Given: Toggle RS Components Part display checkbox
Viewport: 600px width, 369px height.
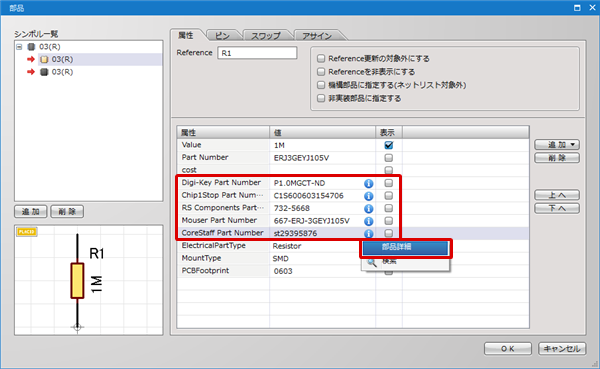Looking at the screenshot, I should coord(388,208).
